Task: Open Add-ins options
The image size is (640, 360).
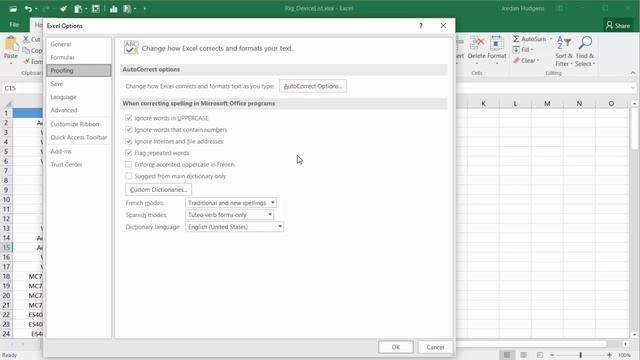Action: tap(78, 151)
